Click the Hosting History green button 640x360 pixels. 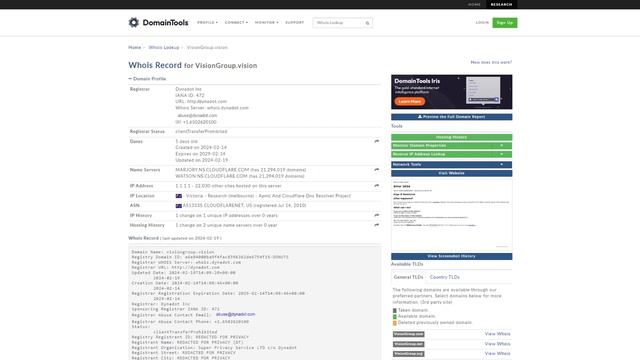[x=451, y=137]
